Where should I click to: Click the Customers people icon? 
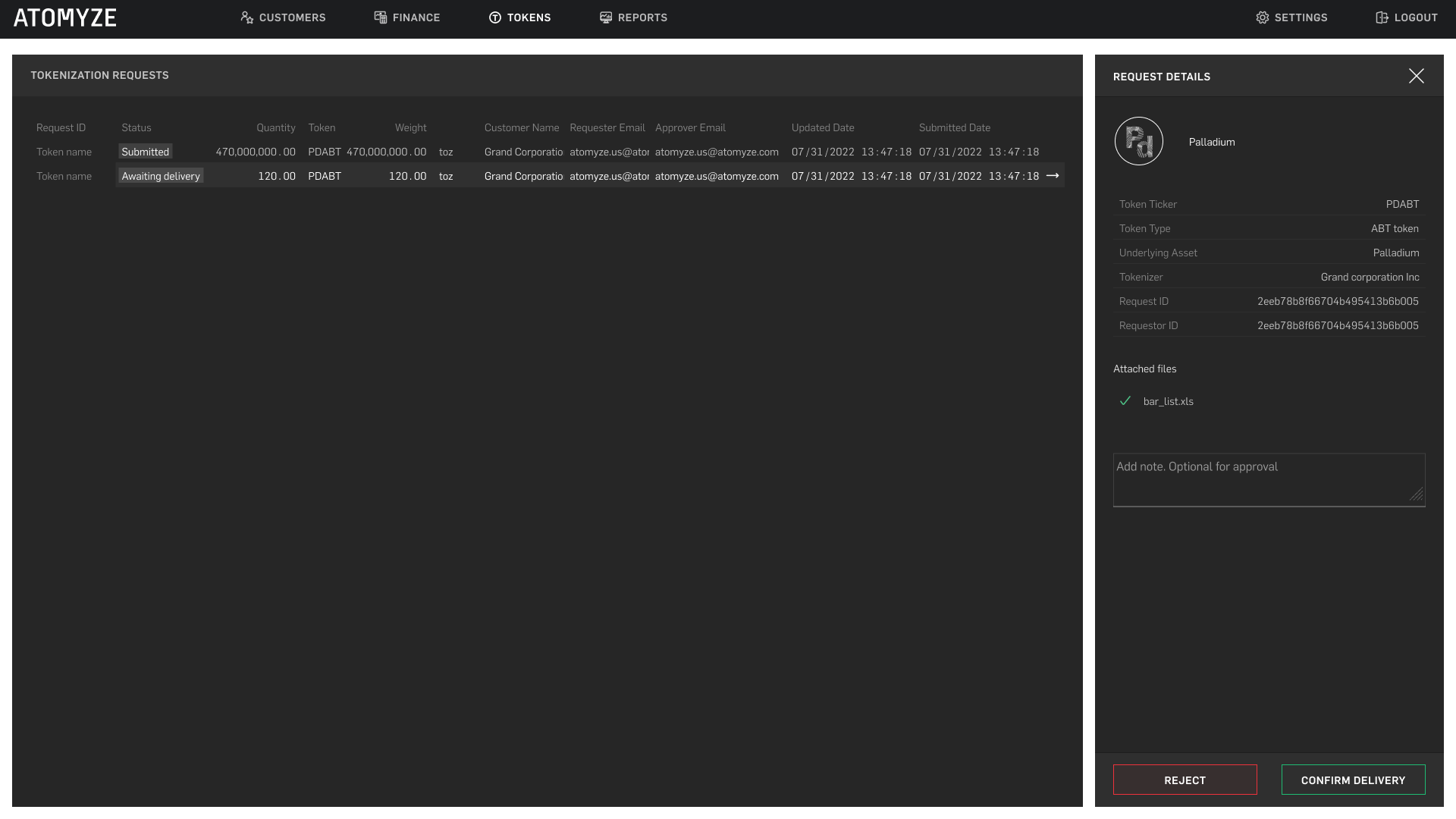pyautogui.click(x=246, y=17)
